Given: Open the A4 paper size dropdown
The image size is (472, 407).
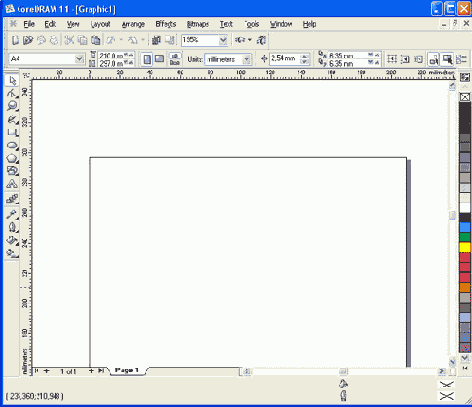Looking at the screenshot, I should [x=79, y=59].
